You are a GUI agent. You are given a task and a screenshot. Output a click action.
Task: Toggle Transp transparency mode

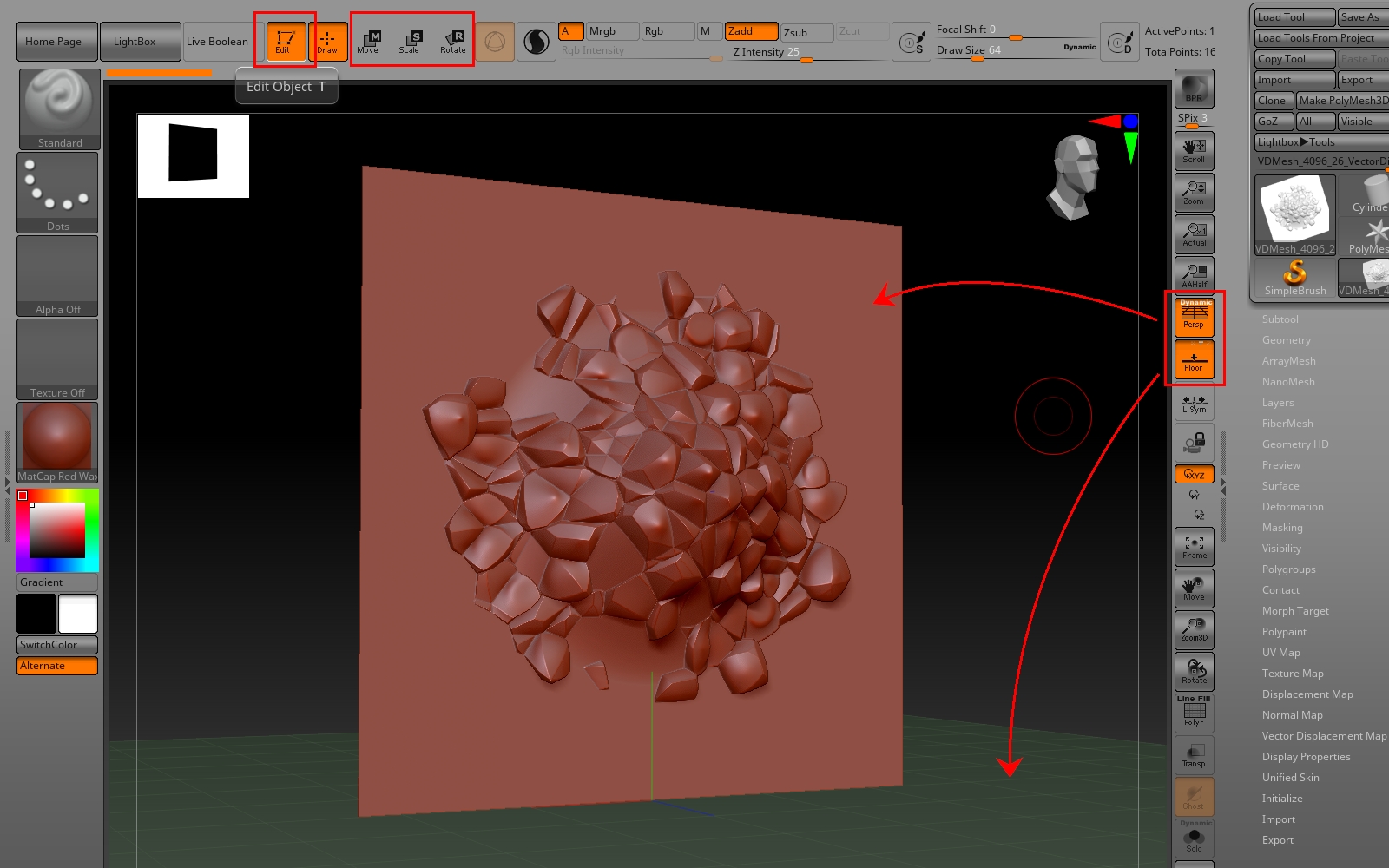[x=1194, y=754]
